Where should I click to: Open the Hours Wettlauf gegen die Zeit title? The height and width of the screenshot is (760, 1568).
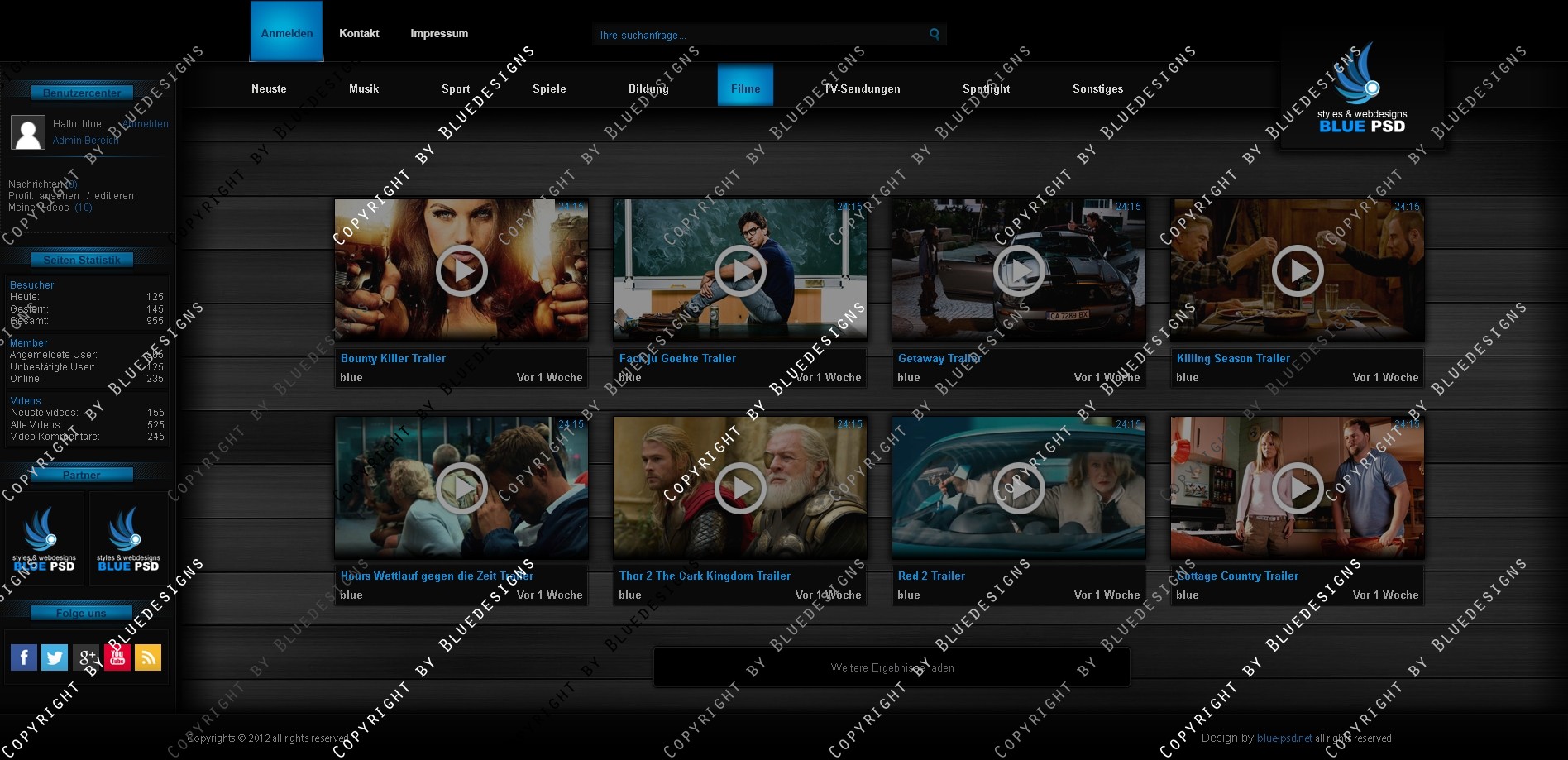click(437, 576)
